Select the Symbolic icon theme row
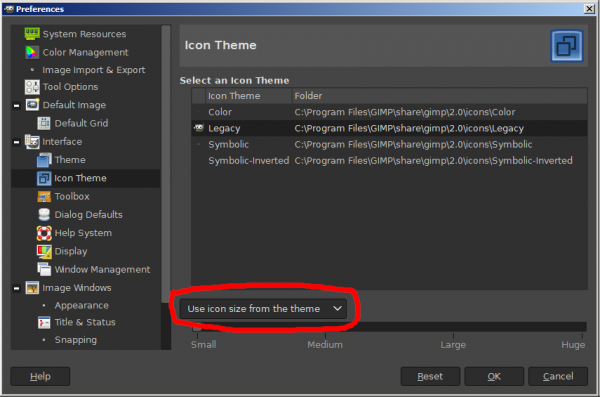 point(390,144)
